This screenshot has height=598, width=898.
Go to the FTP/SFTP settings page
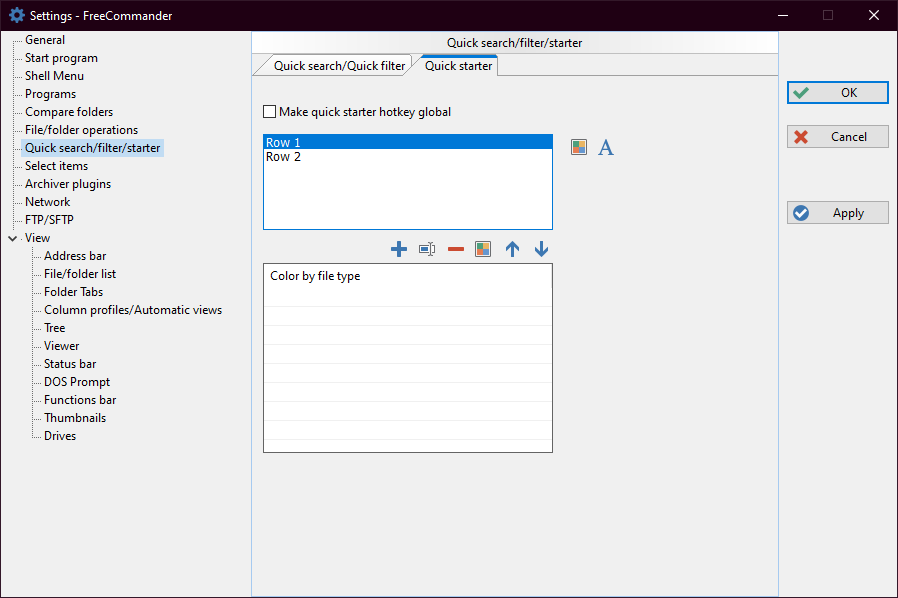tap(49, 220)
